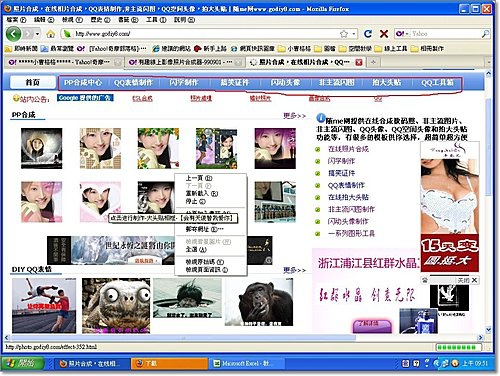Select 非主流闪图 in the navigation bar
The width and height of the screenshot is (500, 376).
pos(336,82)
